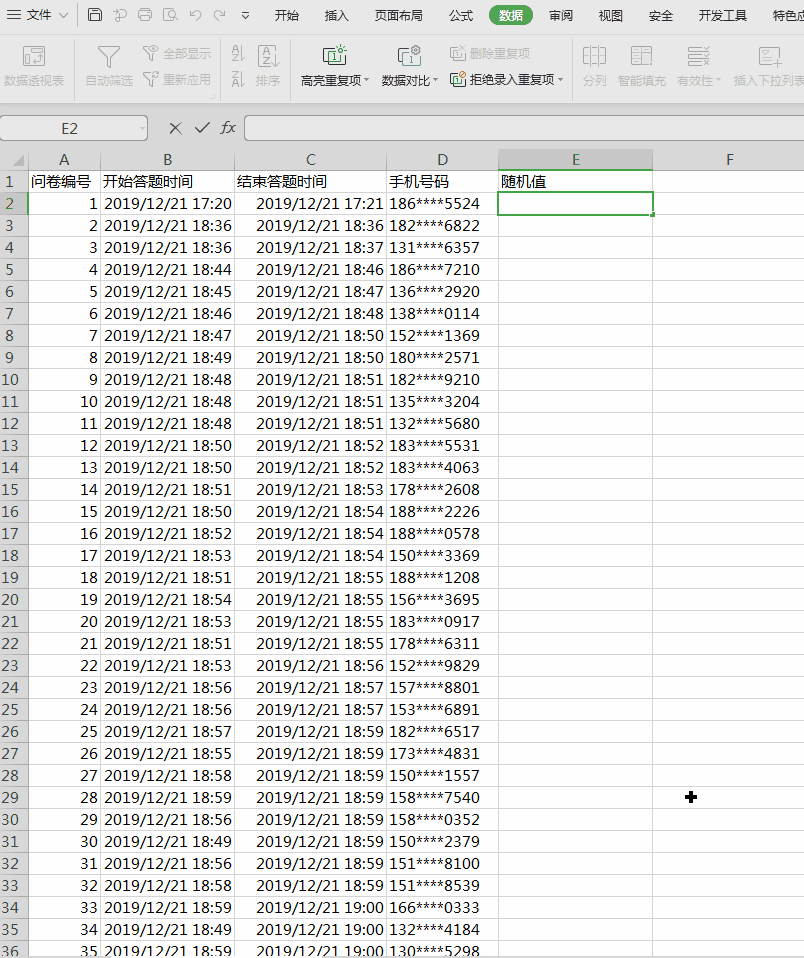Click the phone cell 166****0333
This screenshot has height=958, width=804.
(442, 907)
